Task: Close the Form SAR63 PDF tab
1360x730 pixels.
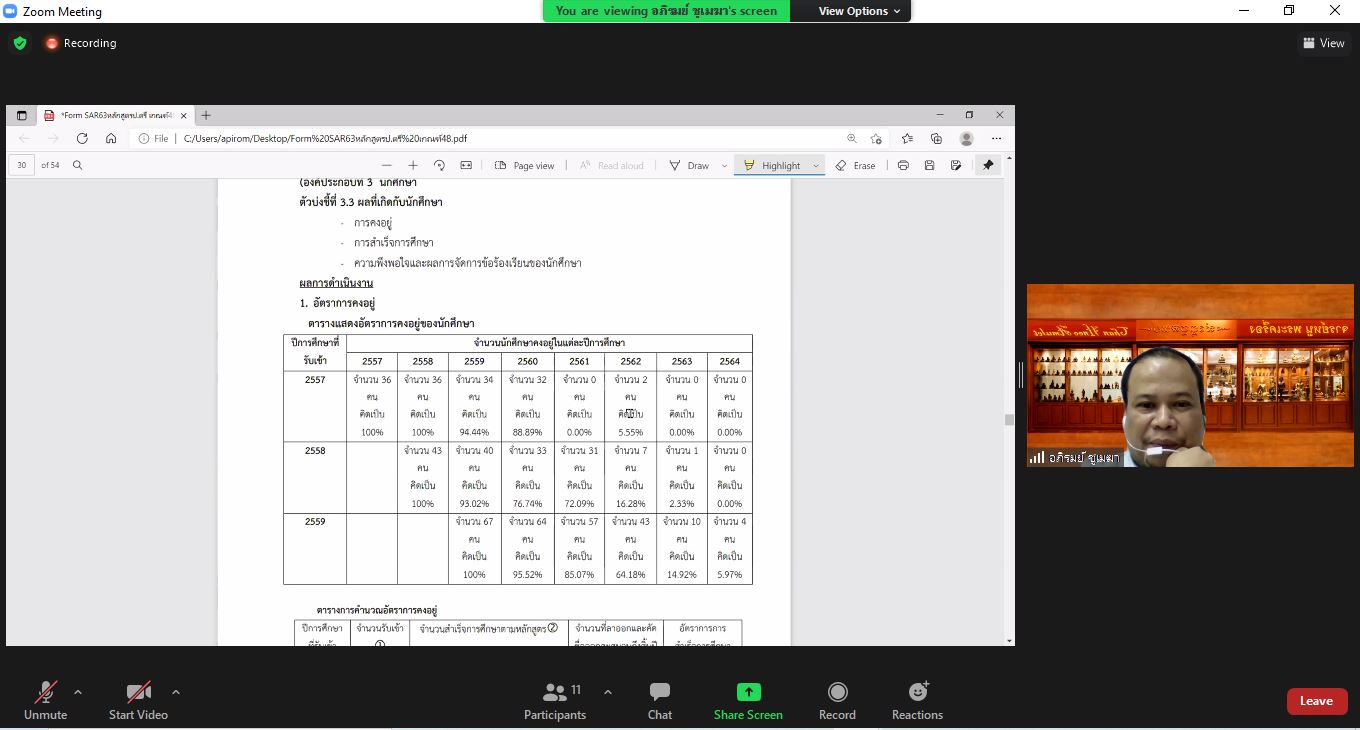Action: coord(183,115)
